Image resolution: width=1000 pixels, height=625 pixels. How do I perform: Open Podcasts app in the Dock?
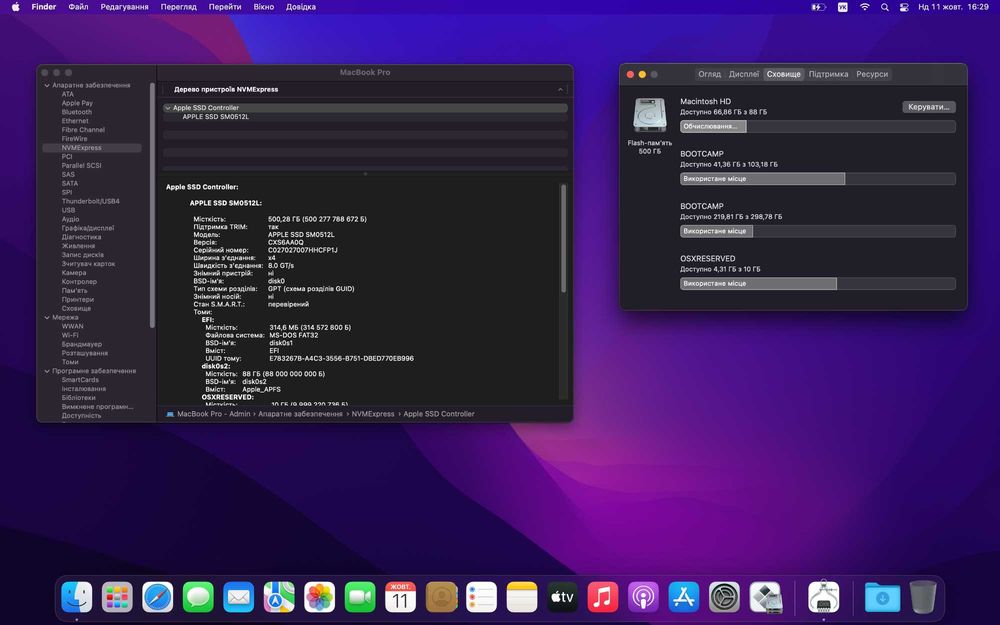643,598
